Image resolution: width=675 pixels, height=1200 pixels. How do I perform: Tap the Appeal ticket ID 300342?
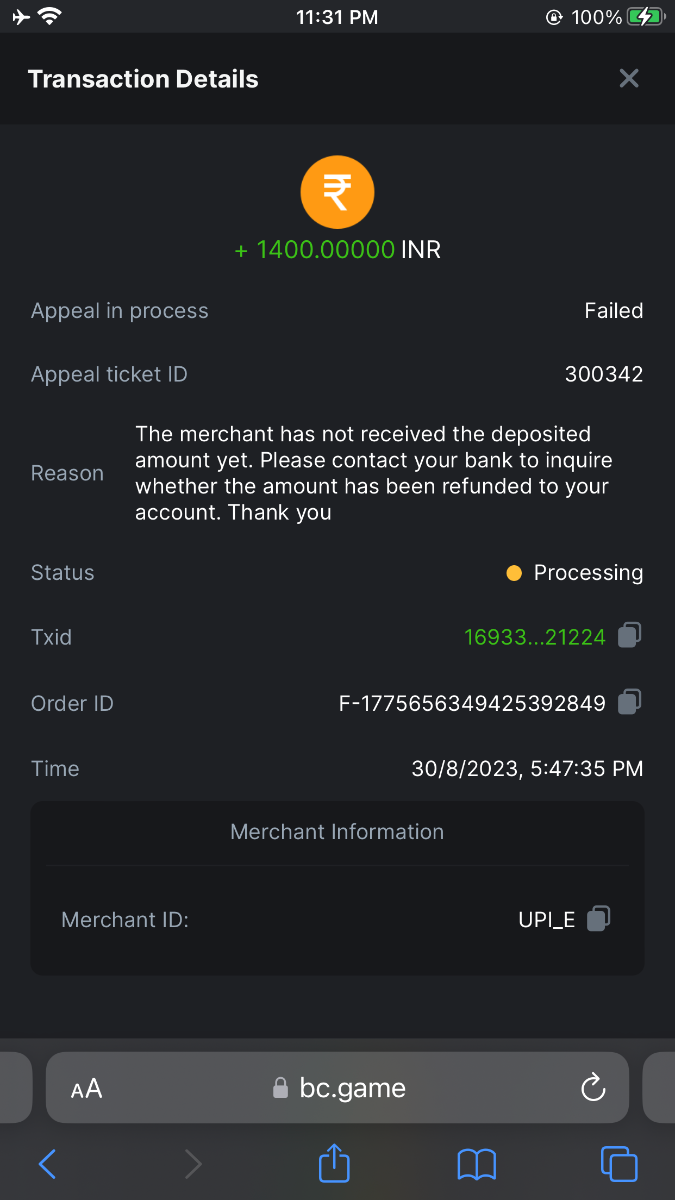click(603, 374)
